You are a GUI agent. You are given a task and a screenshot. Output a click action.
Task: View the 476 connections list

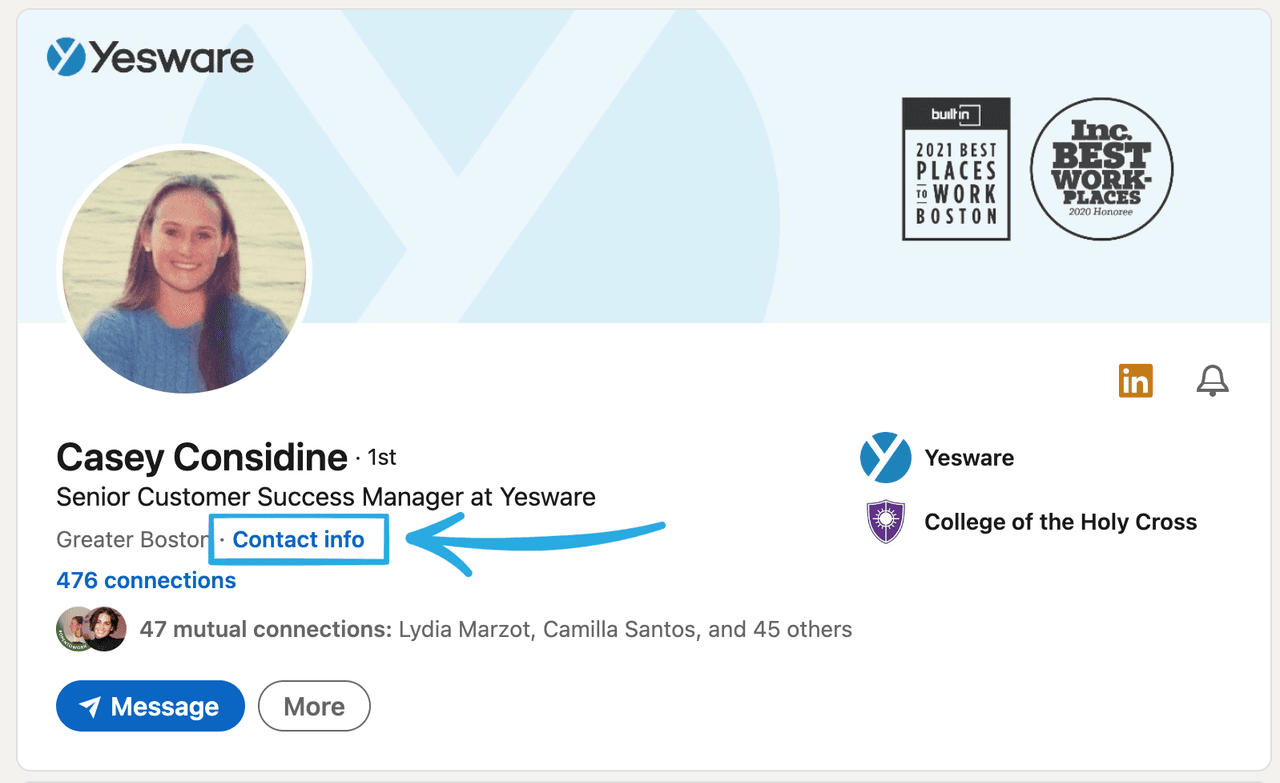point(146,580)
